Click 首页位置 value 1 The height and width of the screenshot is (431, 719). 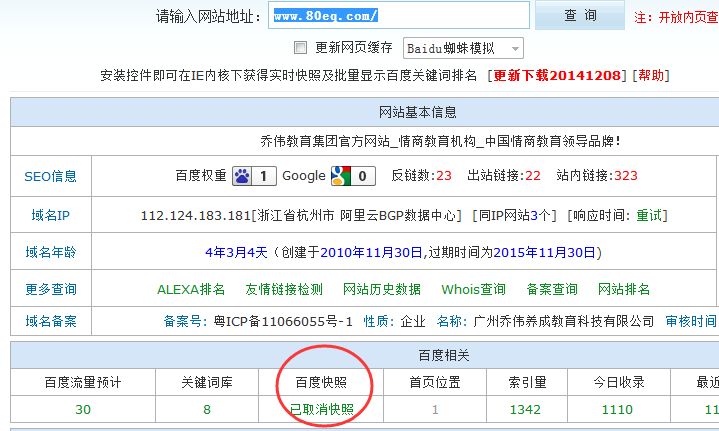click(435, 409)
